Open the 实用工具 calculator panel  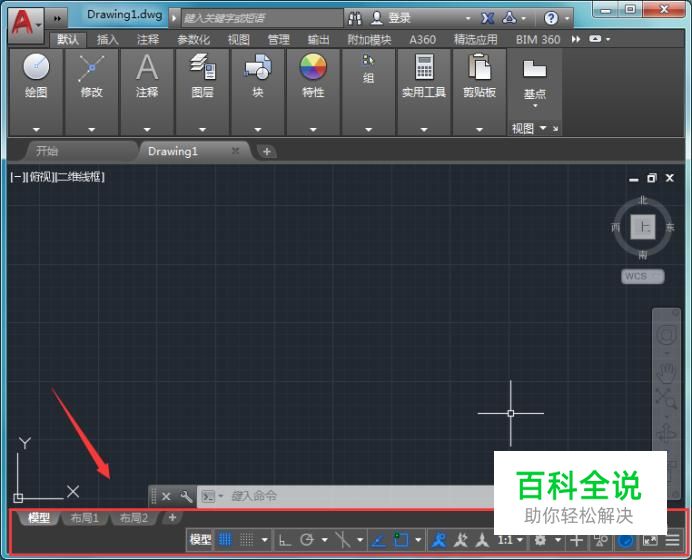pos(424,75)
